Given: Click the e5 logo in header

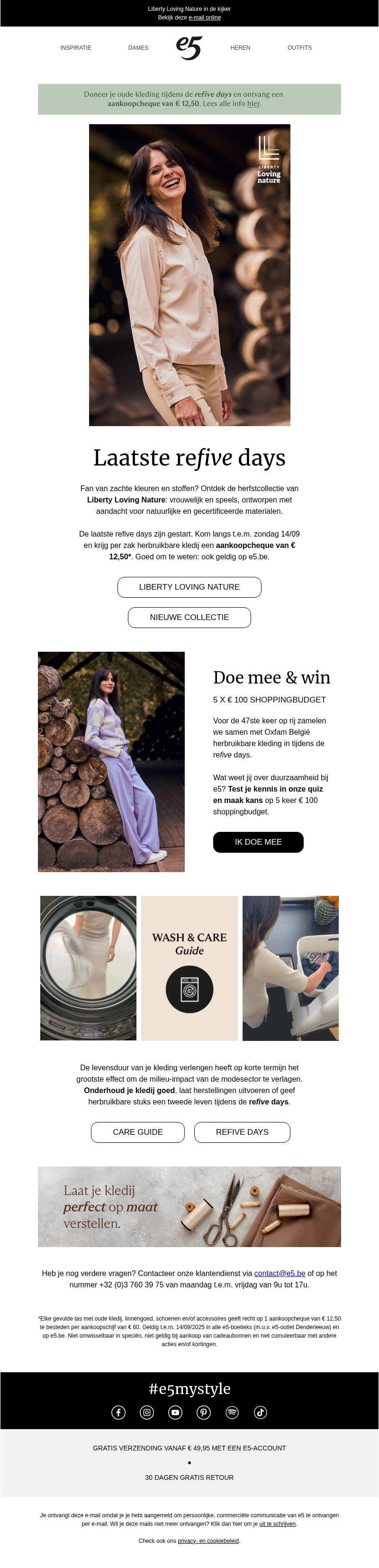Looking at the screenshot, I should [189, 47].
